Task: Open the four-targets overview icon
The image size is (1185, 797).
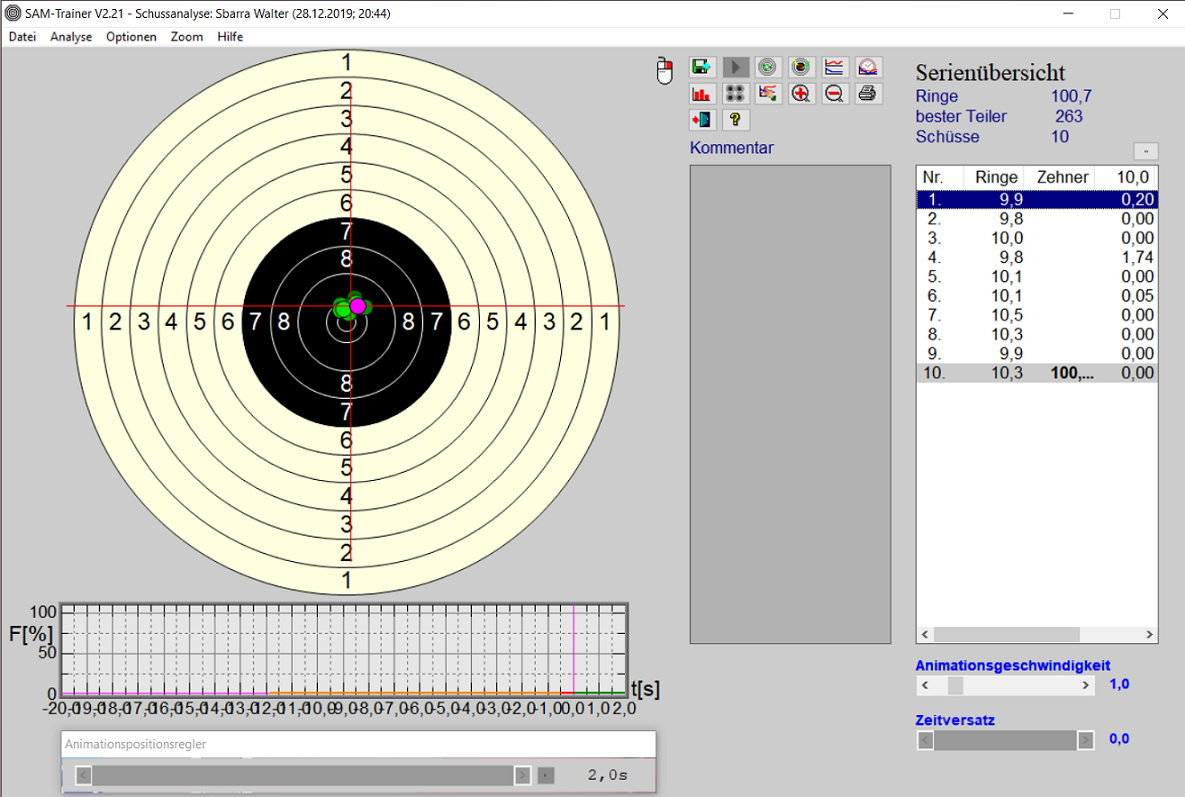Action: pyautogui.click(x=736, y=94)
